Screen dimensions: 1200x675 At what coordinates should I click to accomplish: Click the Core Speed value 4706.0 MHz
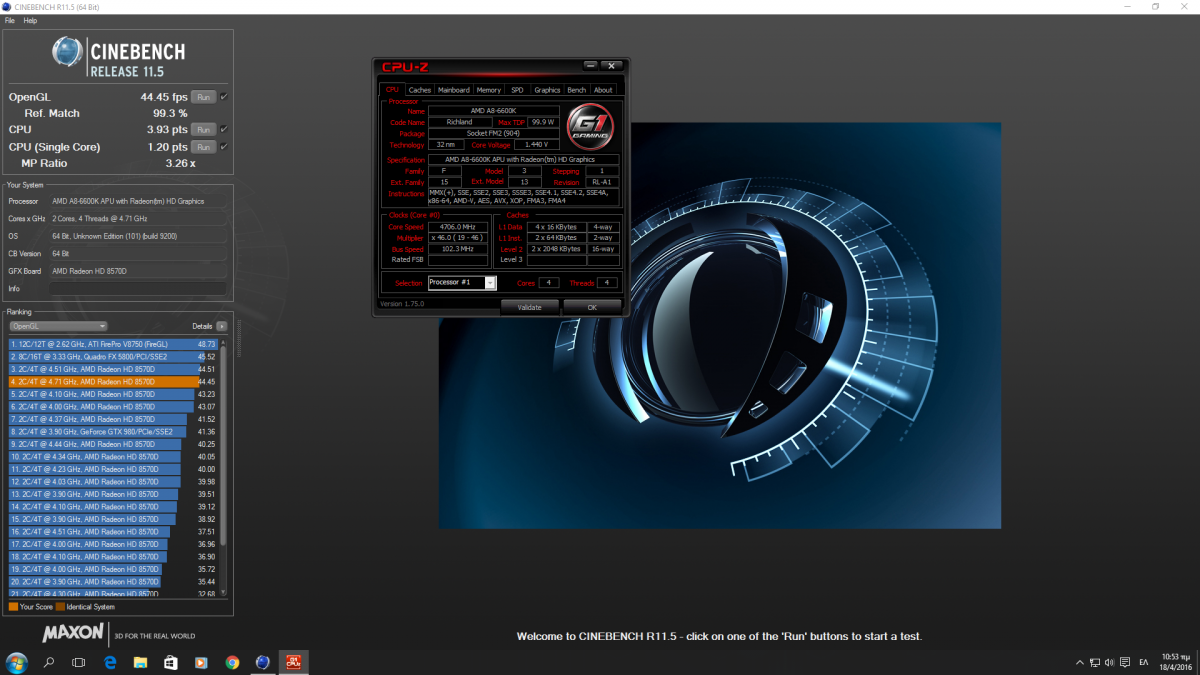click(x=456, y=227)
